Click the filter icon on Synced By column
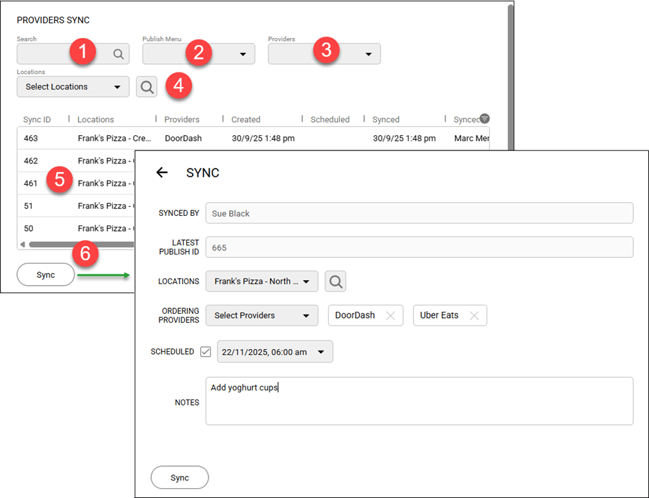Image resolution: width=649 pixels, height=498 pixels. (x=484, y=119)
